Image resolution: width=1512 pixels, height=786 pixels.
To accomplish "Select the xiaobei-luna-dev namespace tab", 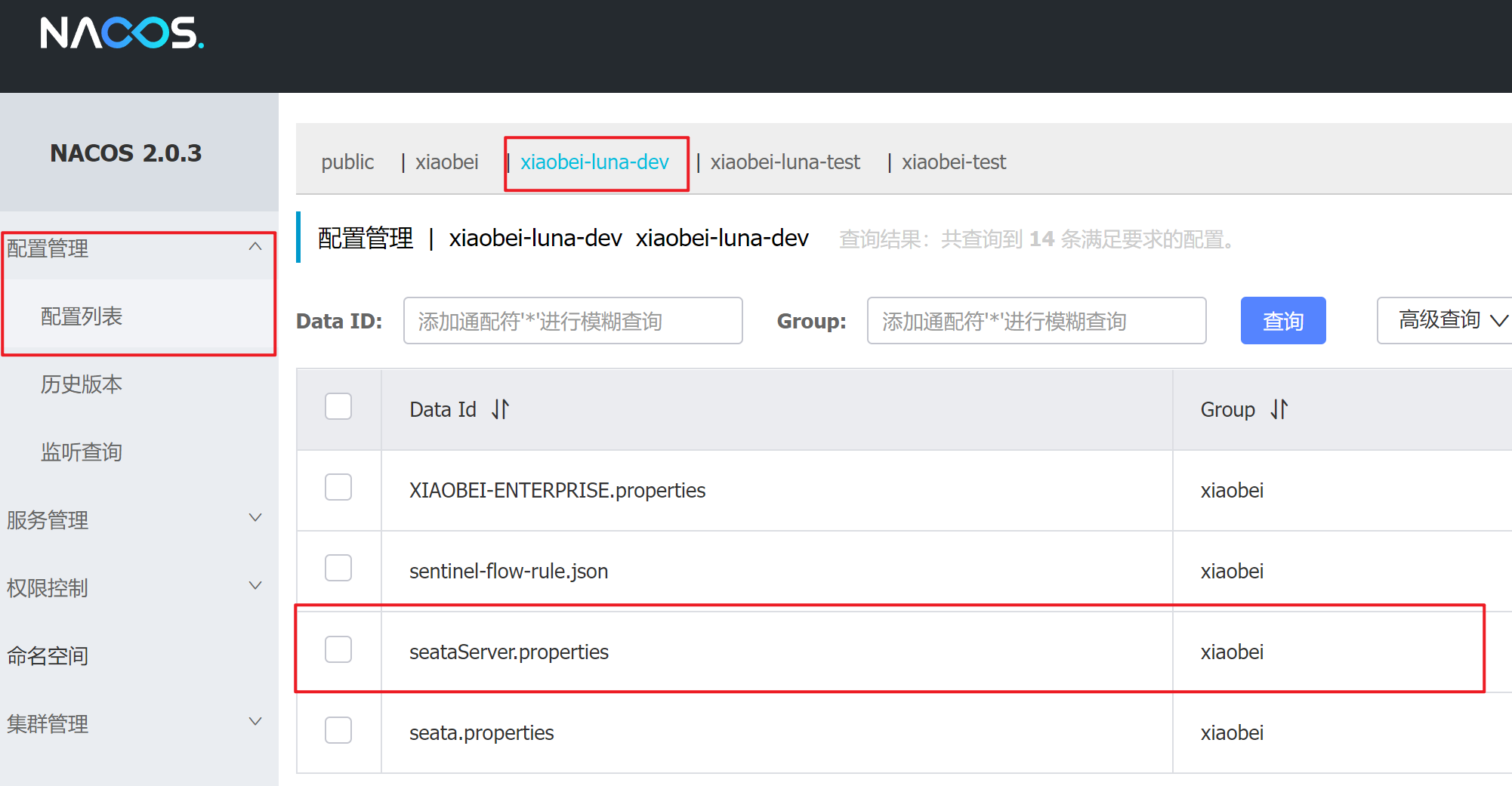I will (594, 162).
